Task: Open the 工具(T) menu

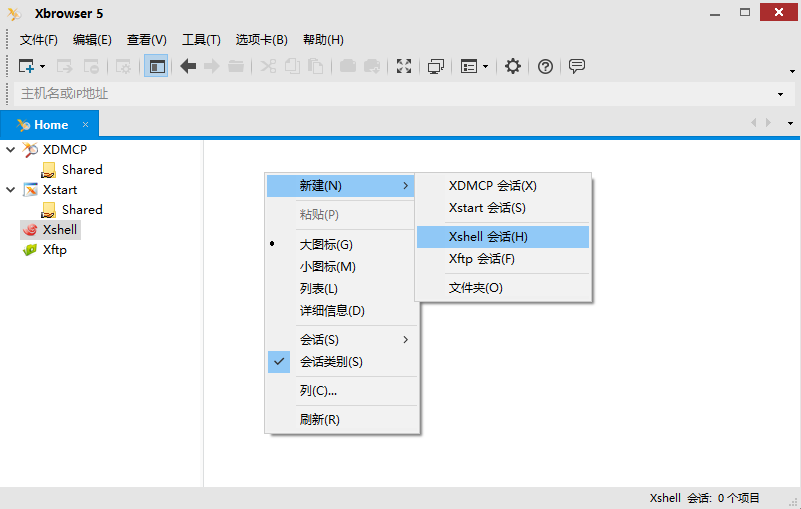Action: (201, 40)
